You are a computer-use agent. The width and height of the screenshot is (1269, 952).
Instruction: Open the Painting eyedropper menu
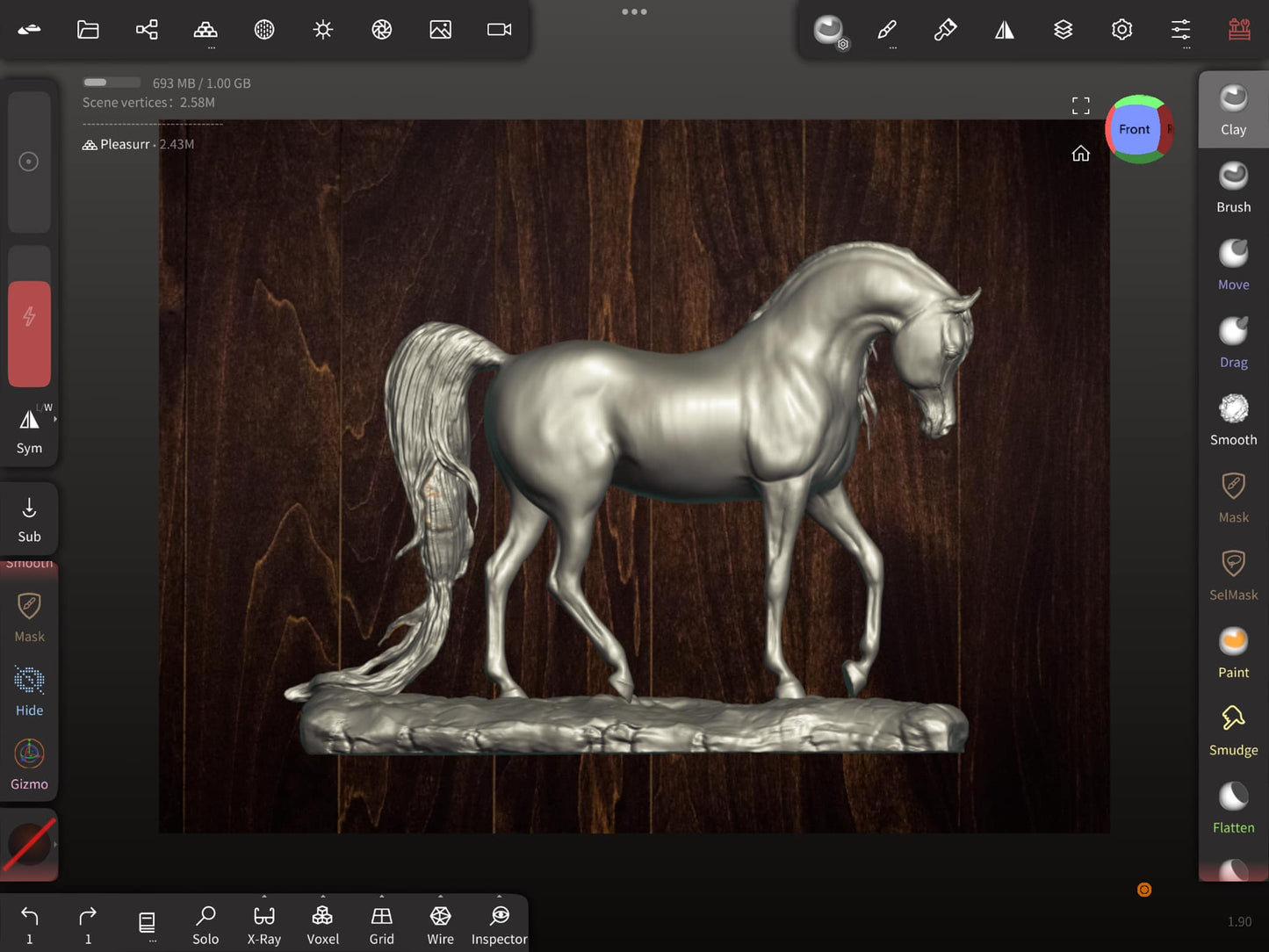point(946,30)
